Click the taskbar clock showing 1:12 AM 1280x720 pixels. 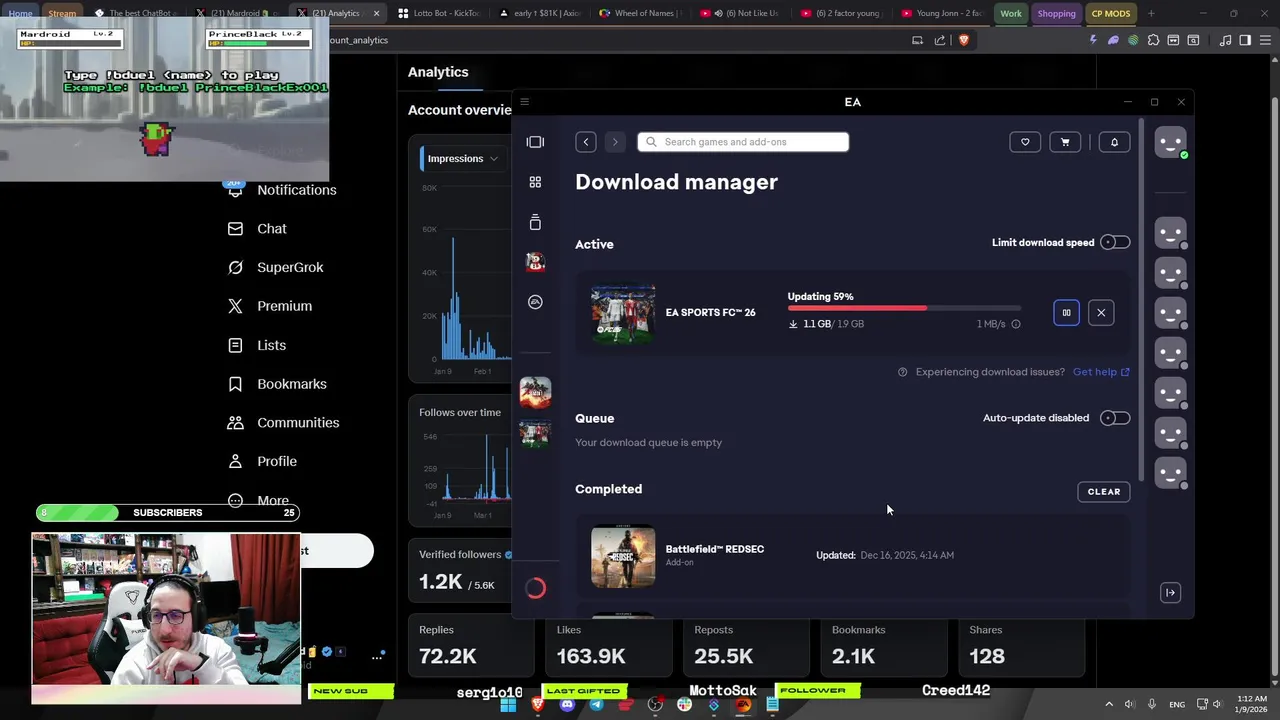1251,705
